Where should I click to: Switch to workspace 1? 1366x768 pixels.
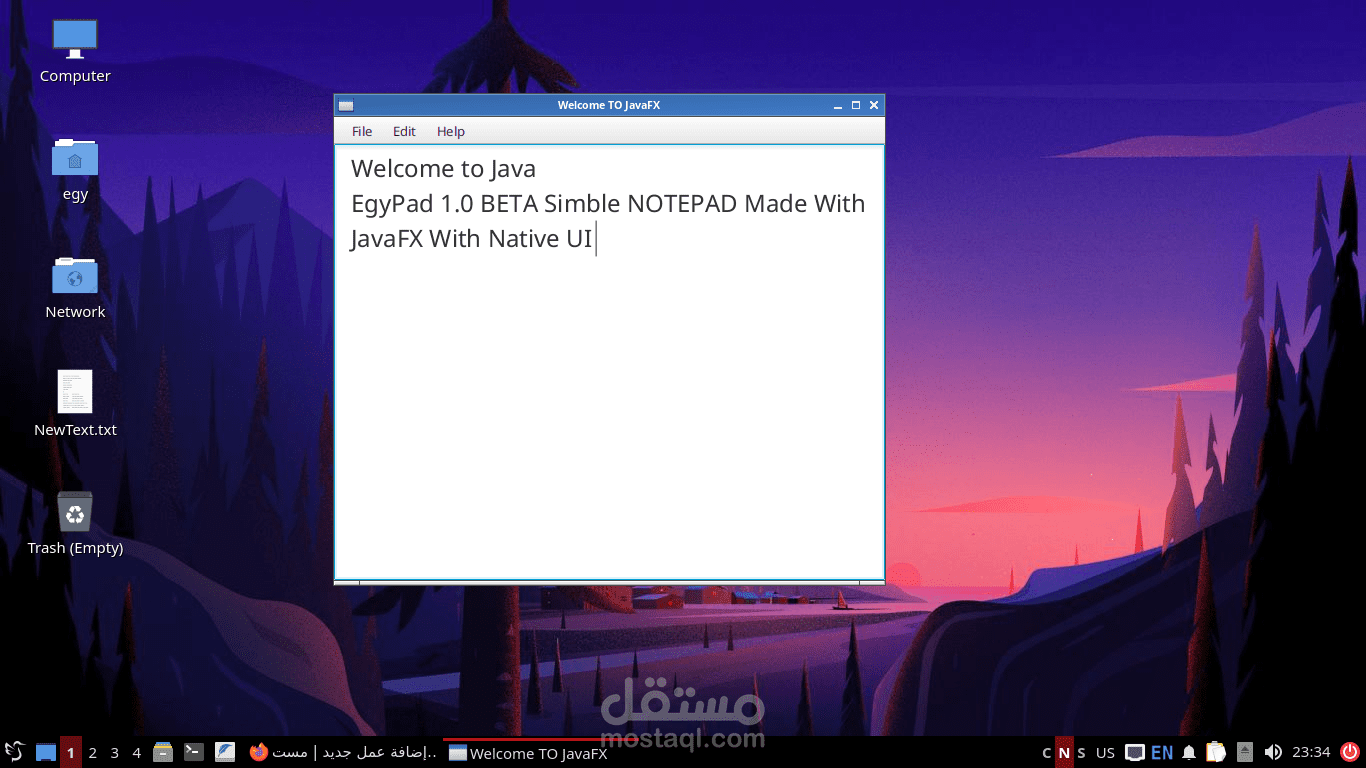70,752
